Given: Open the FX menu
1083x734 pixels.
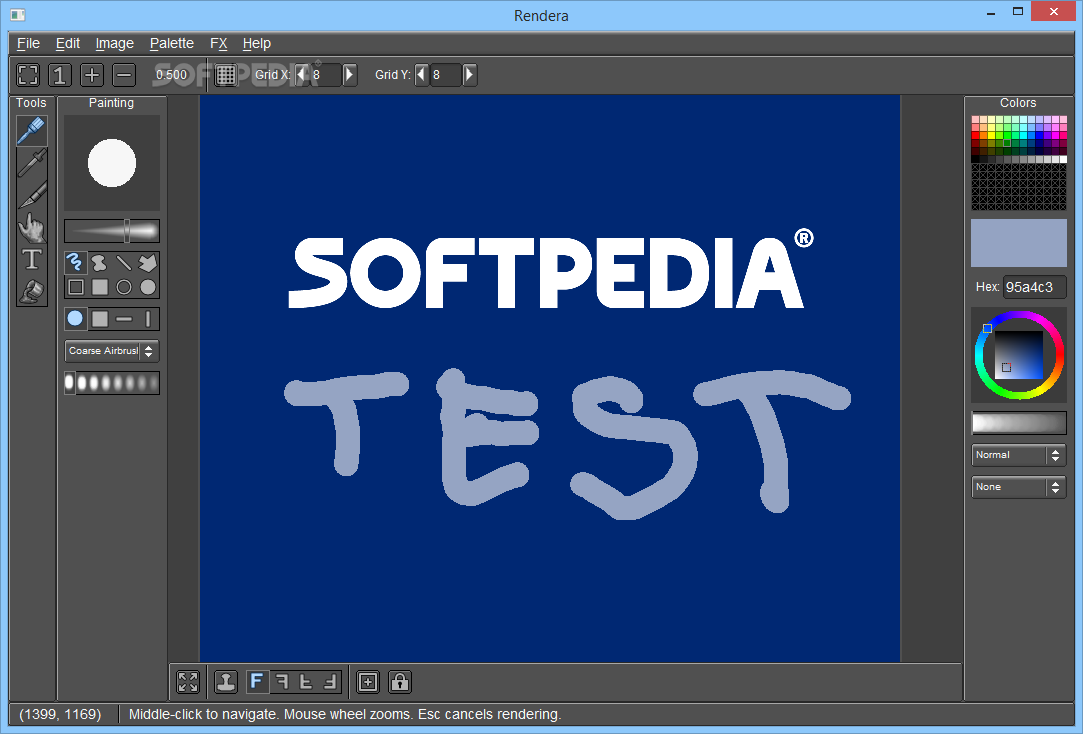Looking at the screenshot, I should tap(218, 44).
